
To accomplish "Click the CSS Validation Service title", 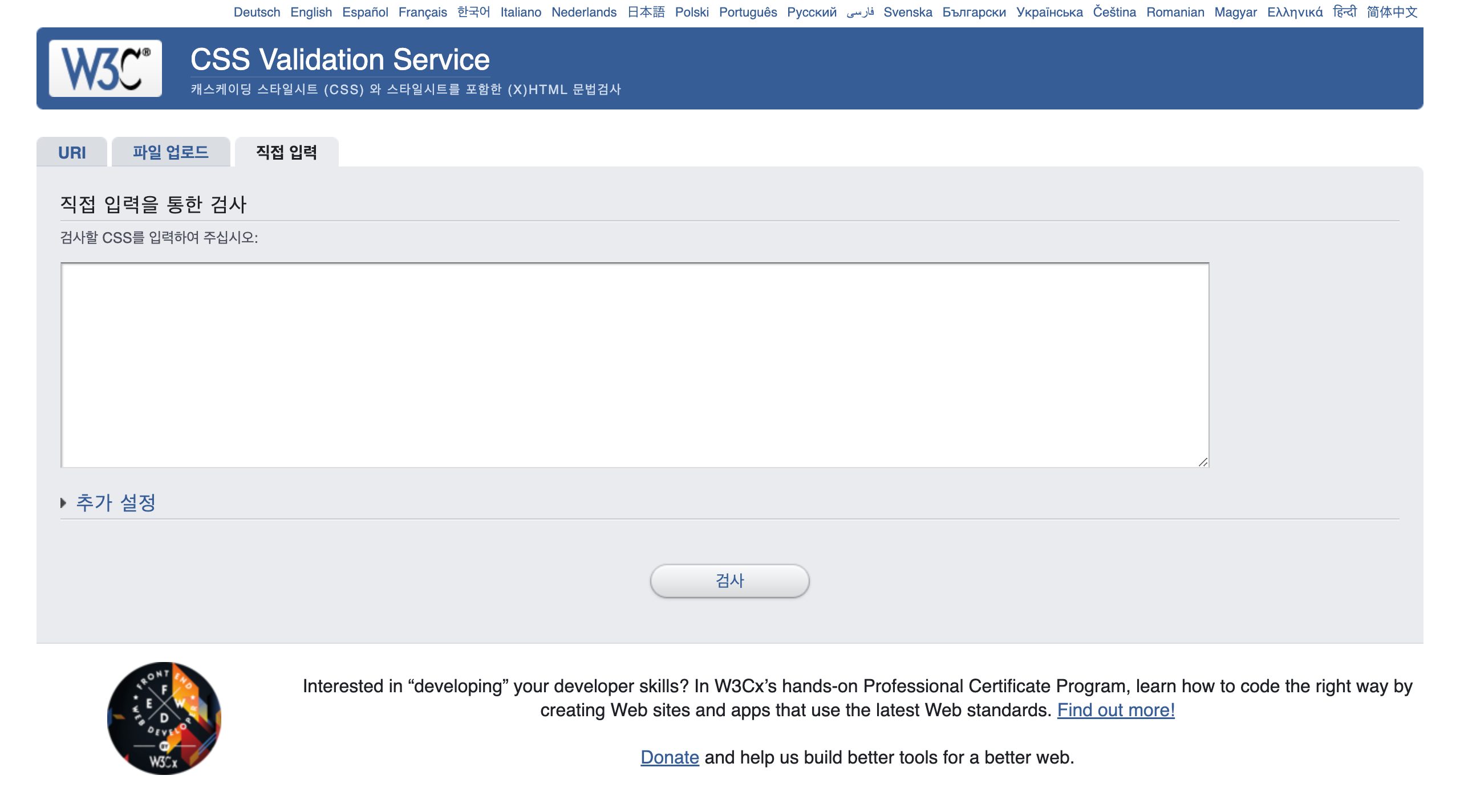I will 340,60.
